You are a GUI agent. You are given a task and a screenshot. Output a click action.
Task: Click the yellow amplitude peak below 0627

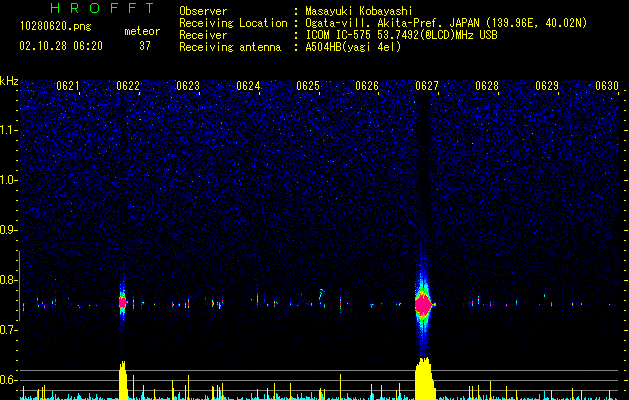point(424,378)
